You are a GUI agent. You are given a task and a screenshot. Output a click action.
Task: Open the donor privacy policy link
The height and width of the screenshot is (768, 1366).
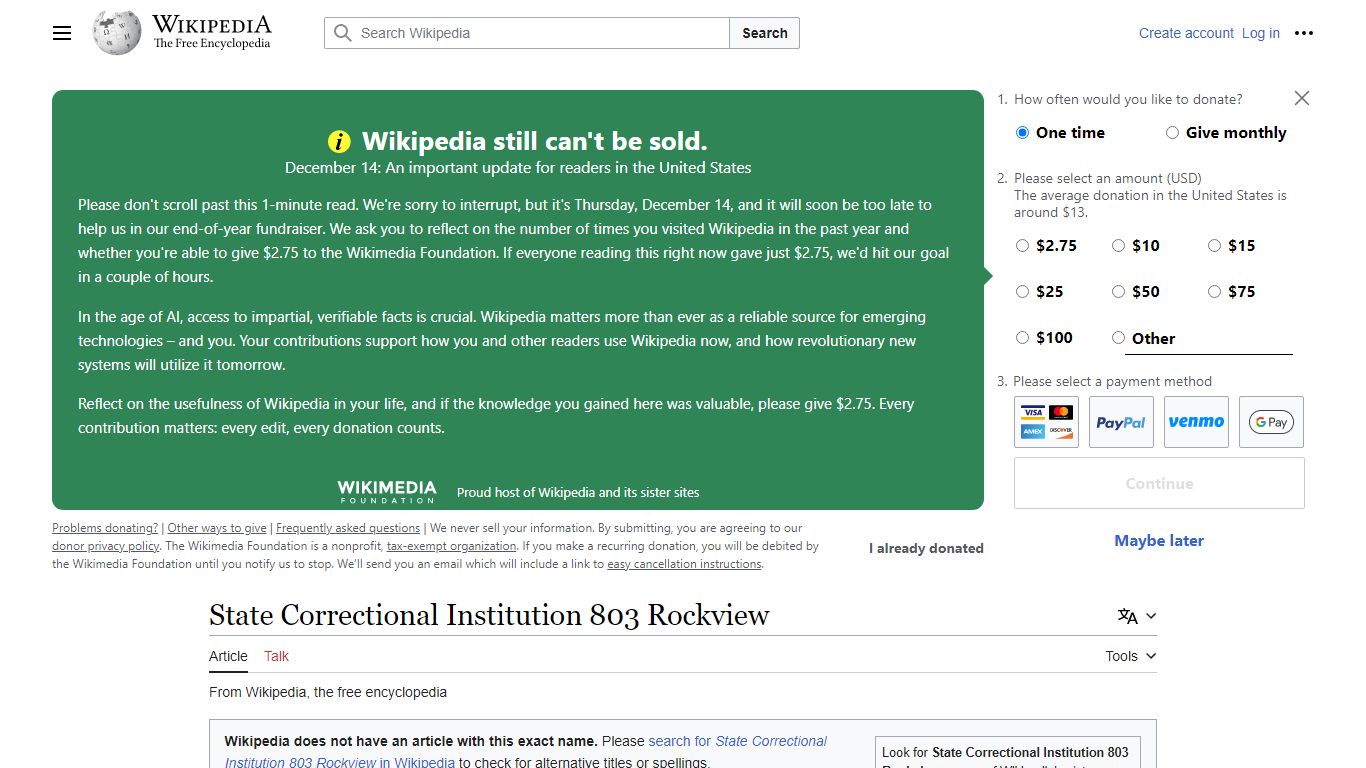pos(106,546)
